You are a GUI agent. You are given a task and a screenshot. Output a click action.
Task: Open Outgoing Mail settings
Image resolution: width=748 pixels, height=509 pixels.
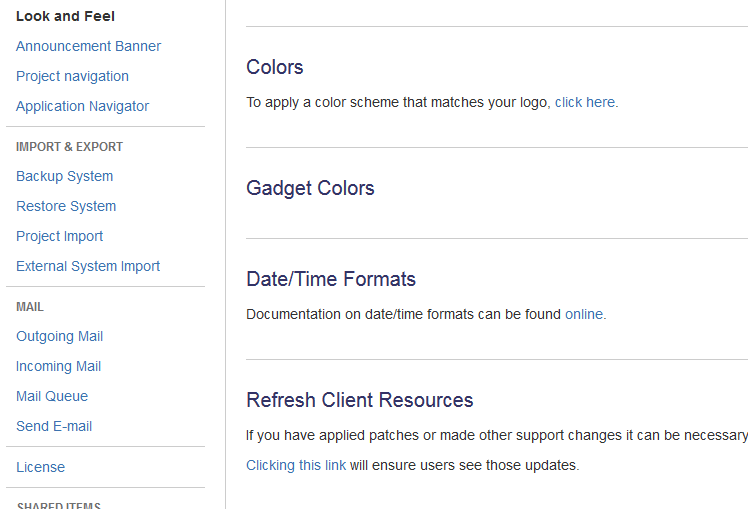[59, 337]
